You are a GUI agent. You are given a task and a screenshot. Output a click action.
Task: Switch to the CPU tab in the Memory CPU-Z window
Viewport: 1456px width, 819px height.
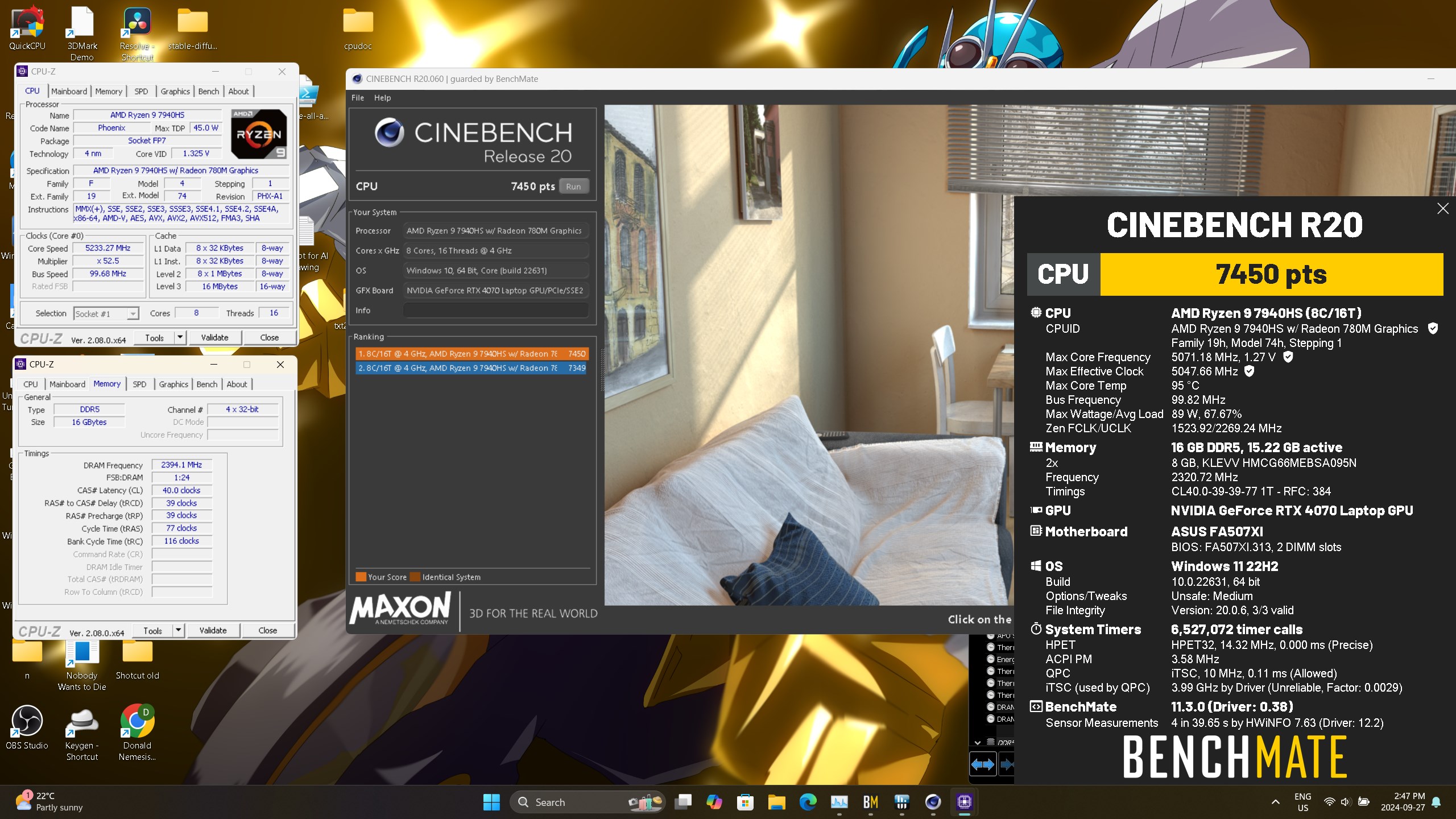click(31, 384)
